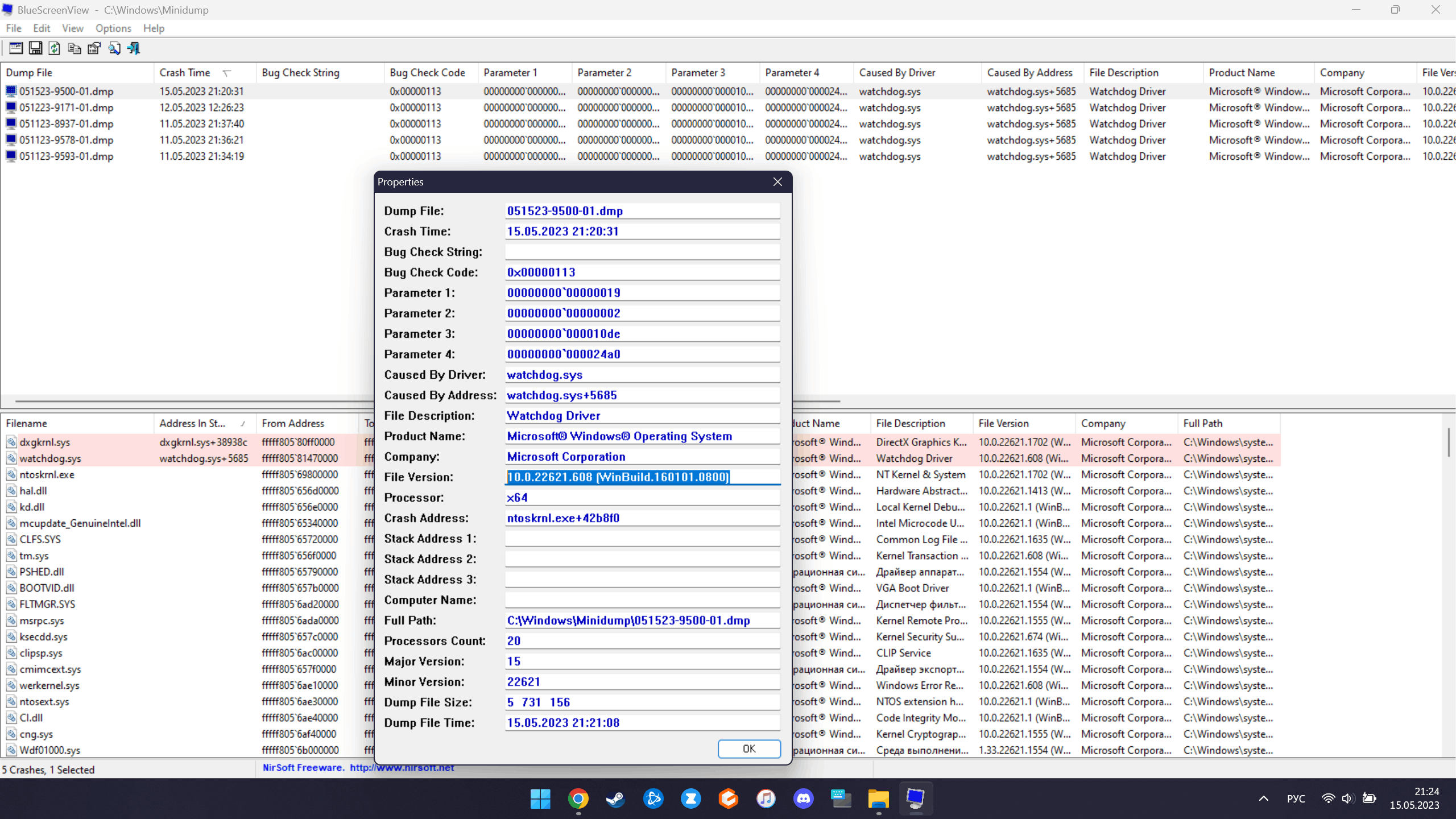
Task: Click BlueScreenView taskbar icon
Action: 916,799
